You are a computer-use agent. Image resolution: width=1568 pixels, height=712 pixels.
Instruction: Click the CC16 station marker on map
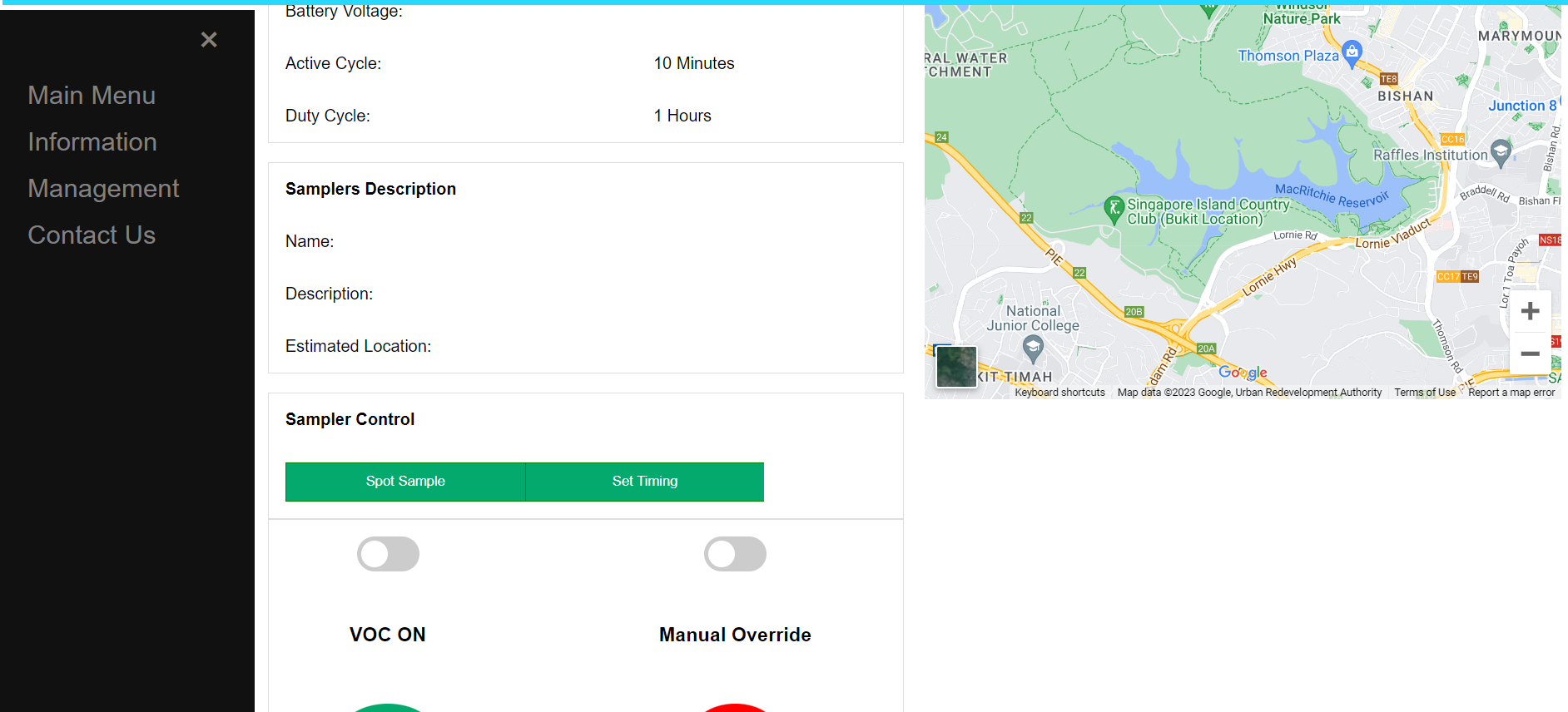click(1452, 139)
